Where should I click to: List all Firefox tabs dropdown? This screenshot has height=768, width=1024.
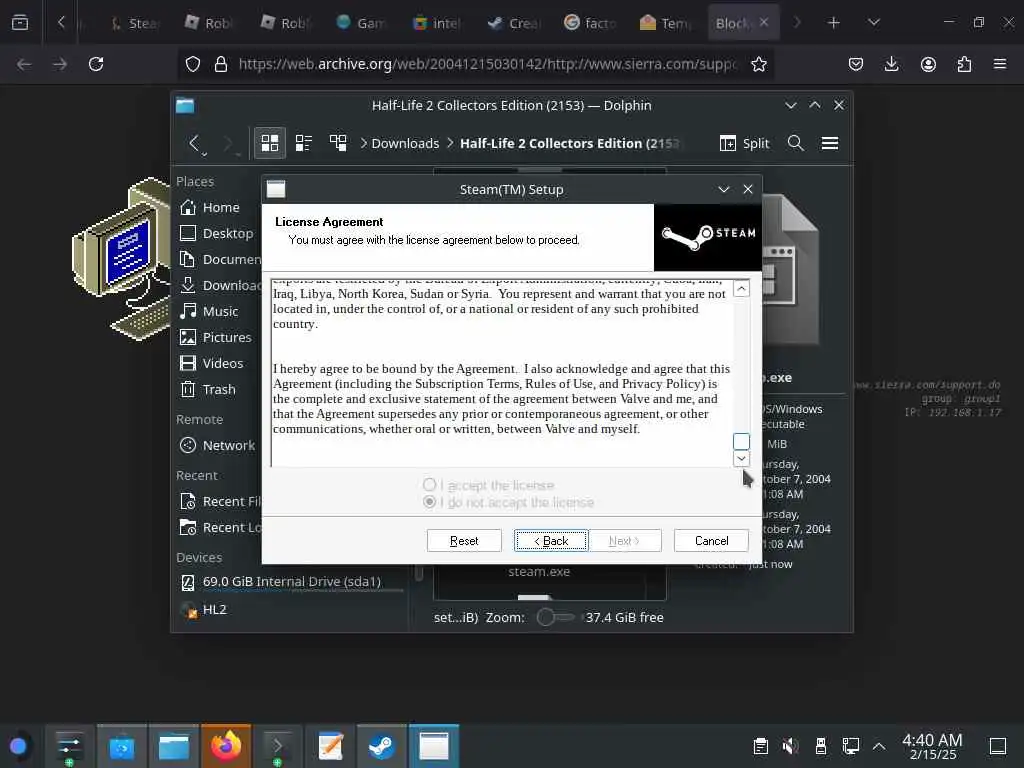[874, 23]
